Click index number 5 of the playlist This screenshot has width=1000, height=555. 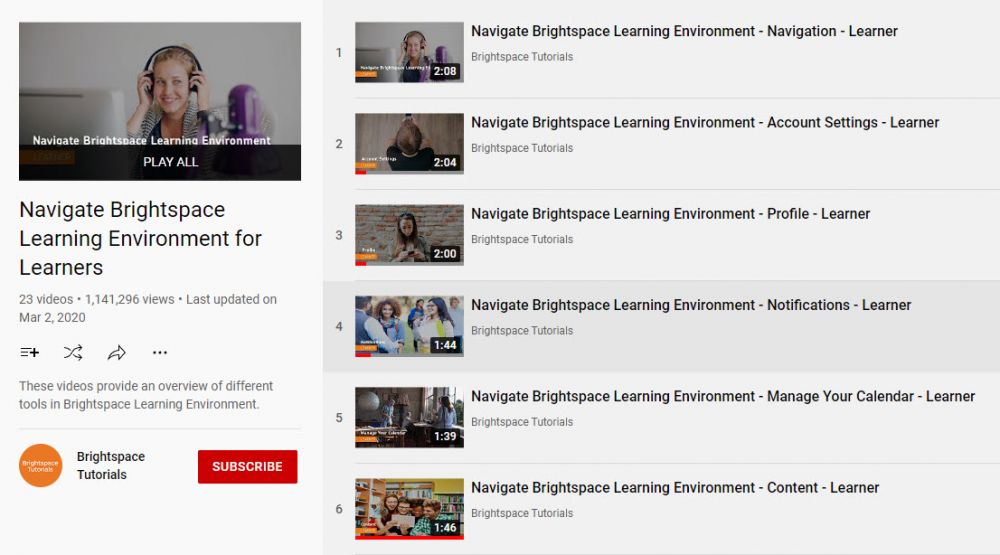[x=339, y=417]
